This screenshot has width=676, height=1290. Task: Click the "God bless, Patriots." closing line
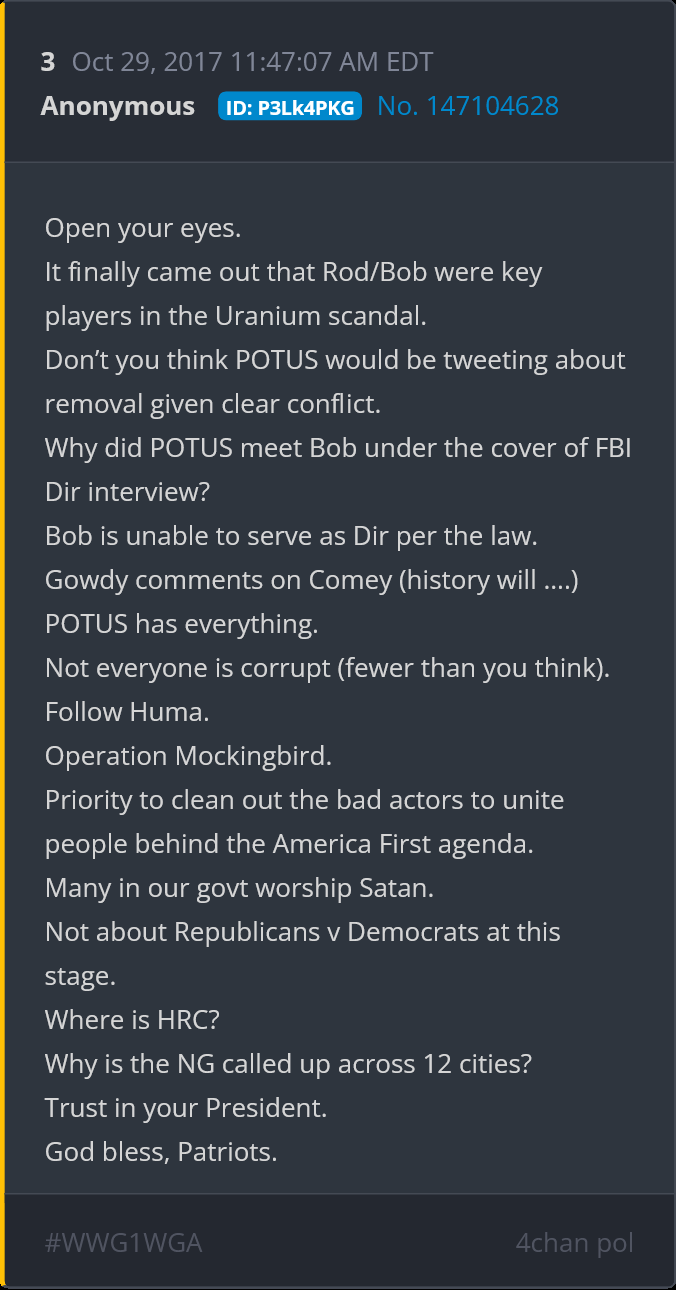pos(161,1152)
